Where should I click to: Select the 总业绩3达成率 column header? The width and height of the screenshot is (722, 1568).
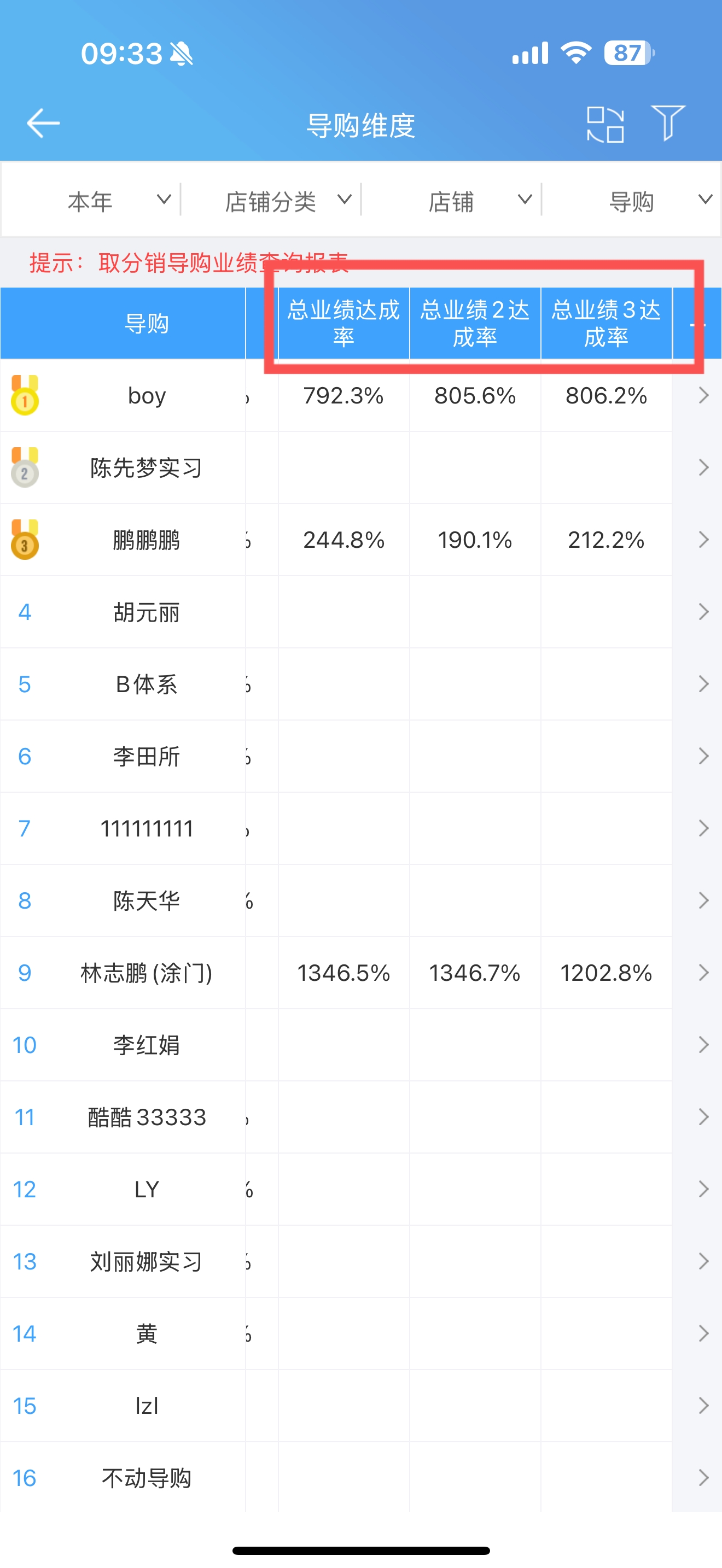(x=607, y=323)
